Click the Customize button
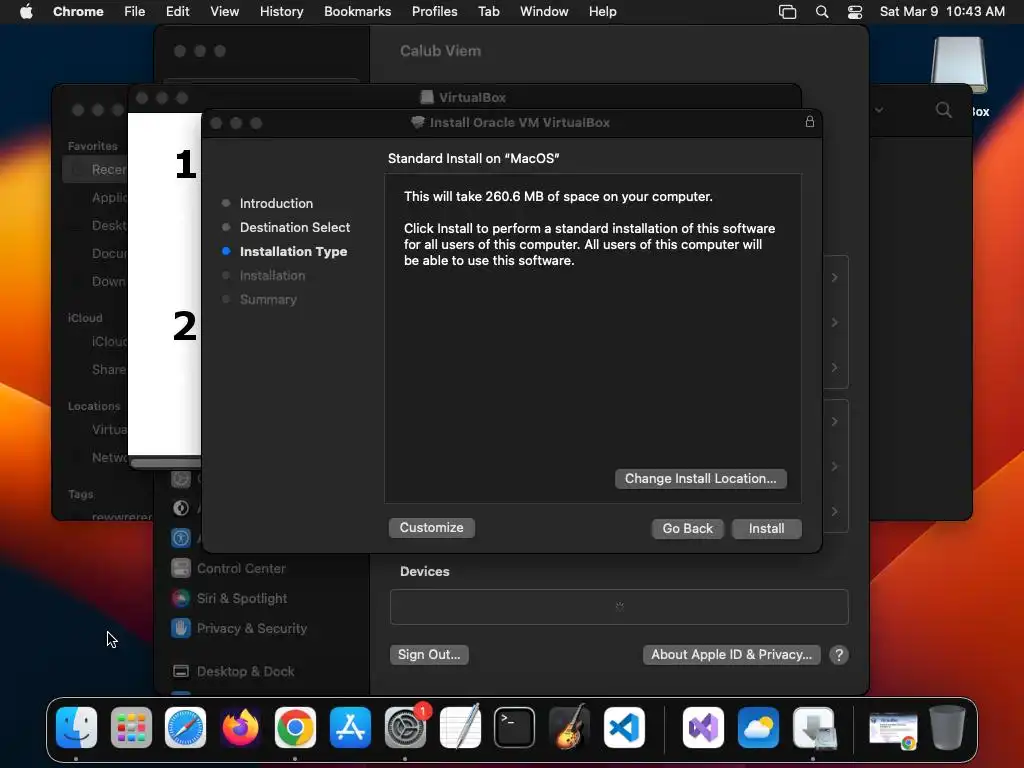 pyautogui.click(x=431, y=528)
